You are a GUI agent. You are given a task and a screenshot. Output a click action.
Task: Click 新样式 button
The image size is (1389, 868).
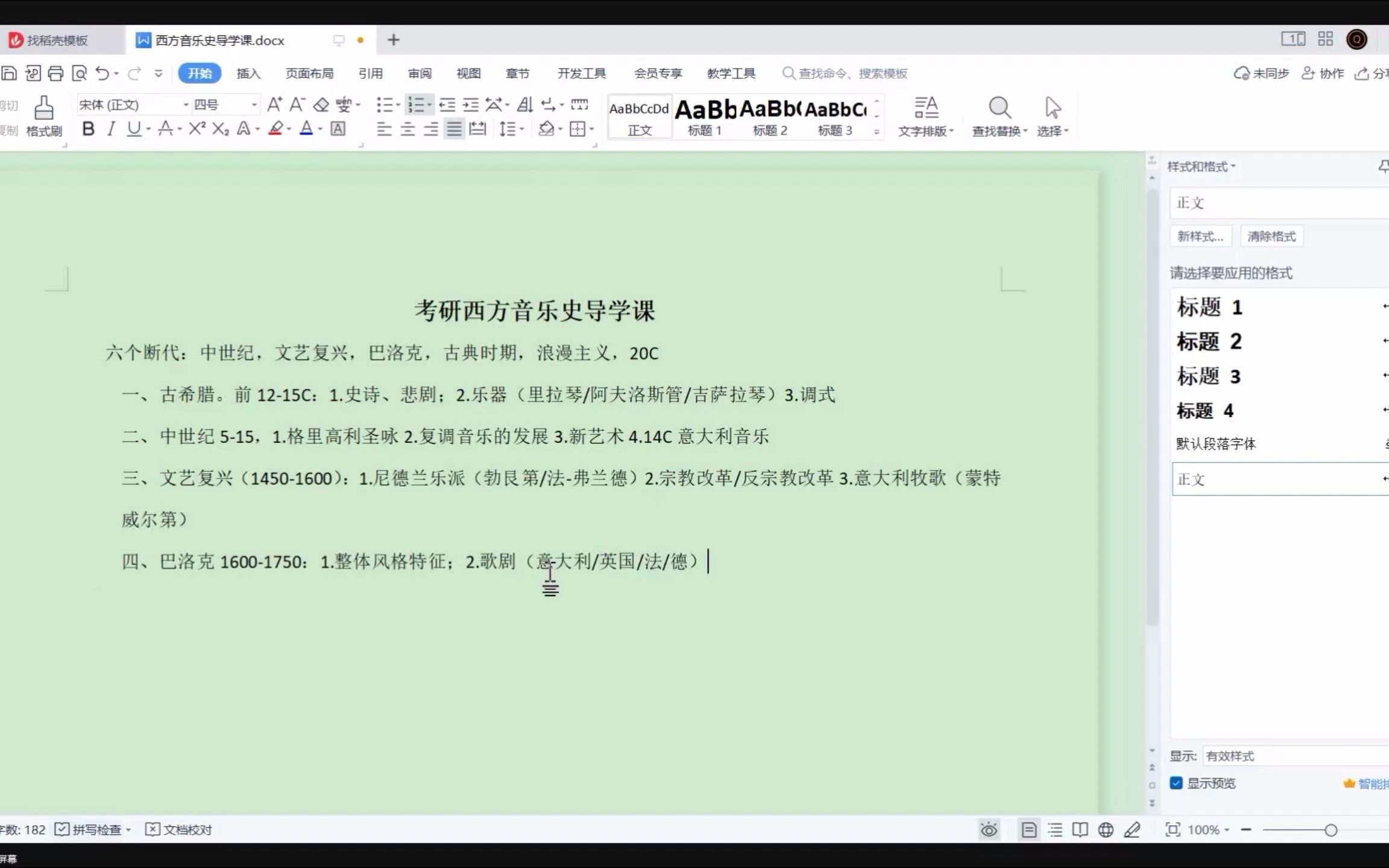point(1200,236)
